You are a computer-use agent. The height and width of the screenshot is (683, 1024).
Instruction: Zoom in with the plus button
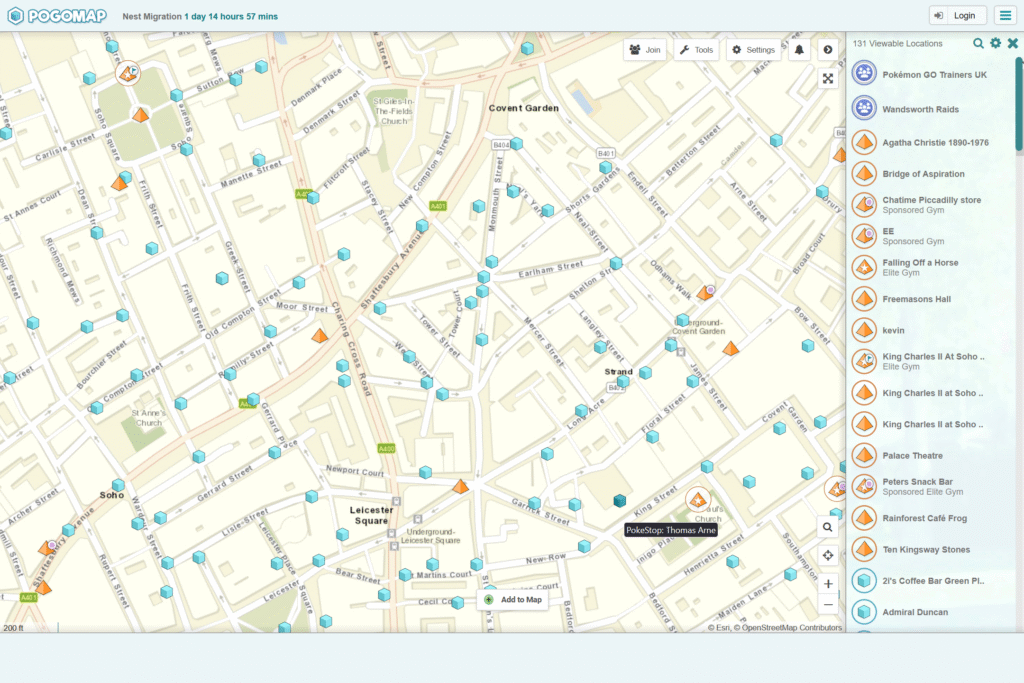[827, 584]
